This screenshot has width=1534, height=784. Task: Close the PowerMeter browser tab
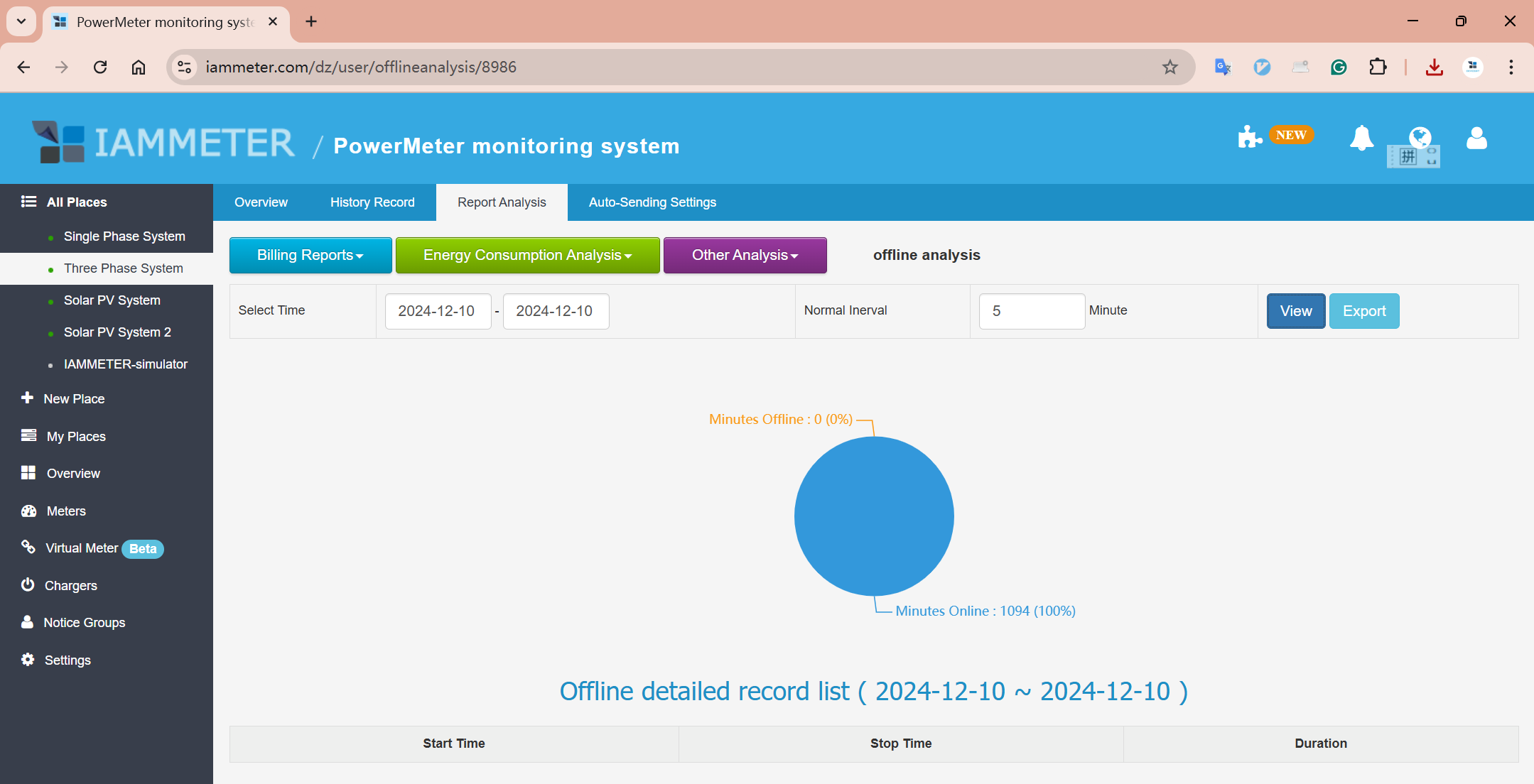pos(273,22)
